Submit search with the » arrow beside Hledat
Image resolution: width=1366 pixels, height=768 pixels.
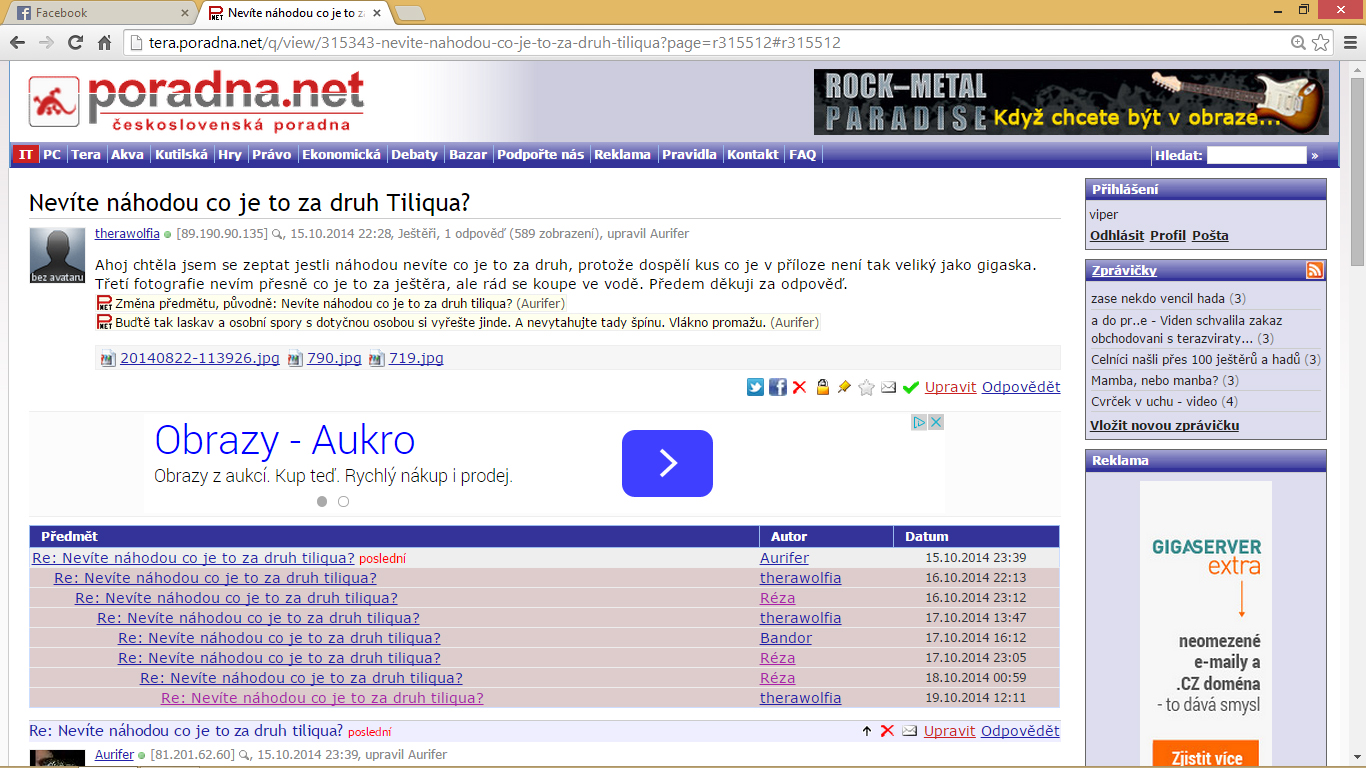click(x=1315, y=155)
